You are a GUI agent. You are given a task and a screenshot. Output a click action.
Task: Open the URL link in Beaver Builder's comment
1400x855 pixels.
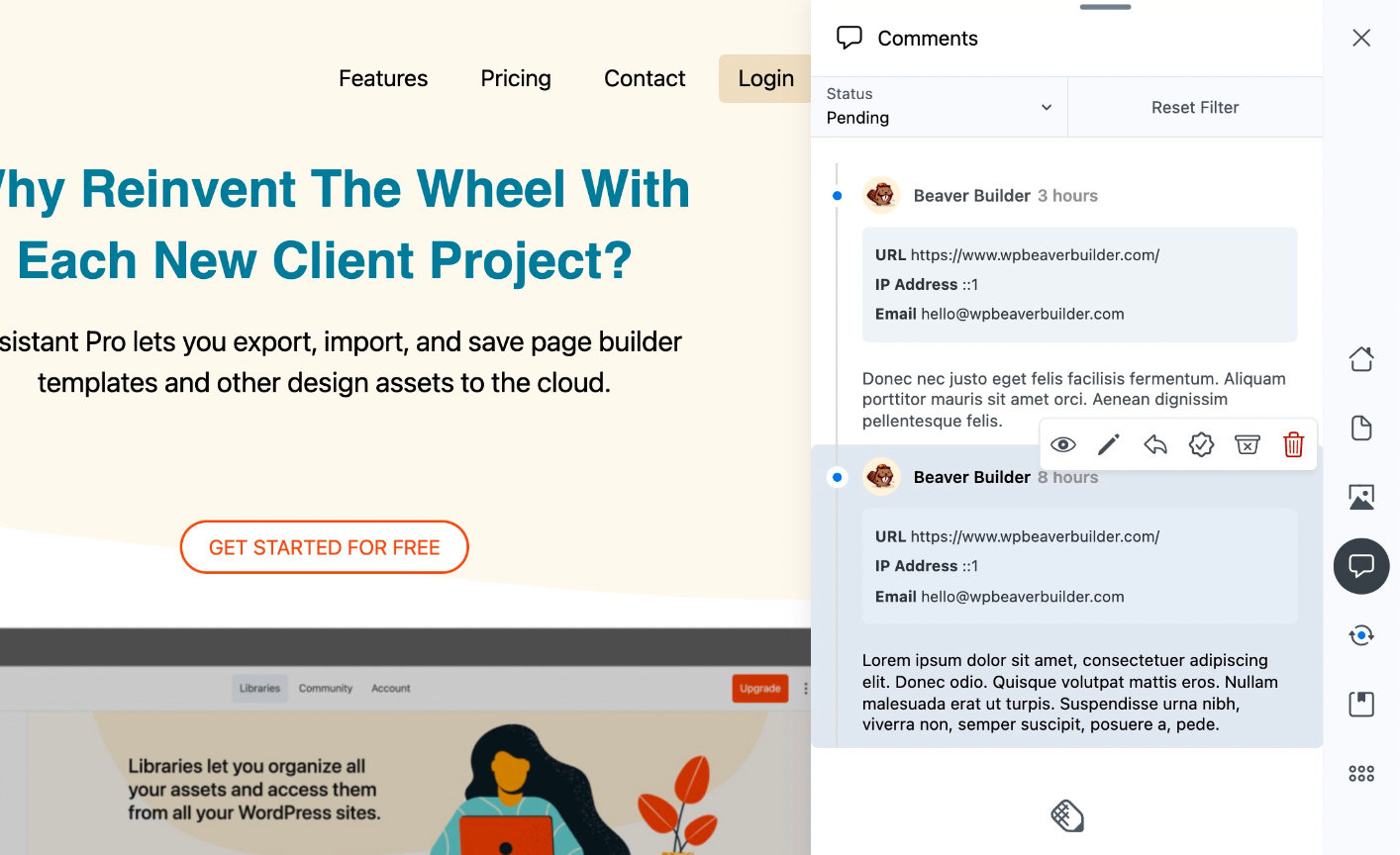[x=1034, y=254]
